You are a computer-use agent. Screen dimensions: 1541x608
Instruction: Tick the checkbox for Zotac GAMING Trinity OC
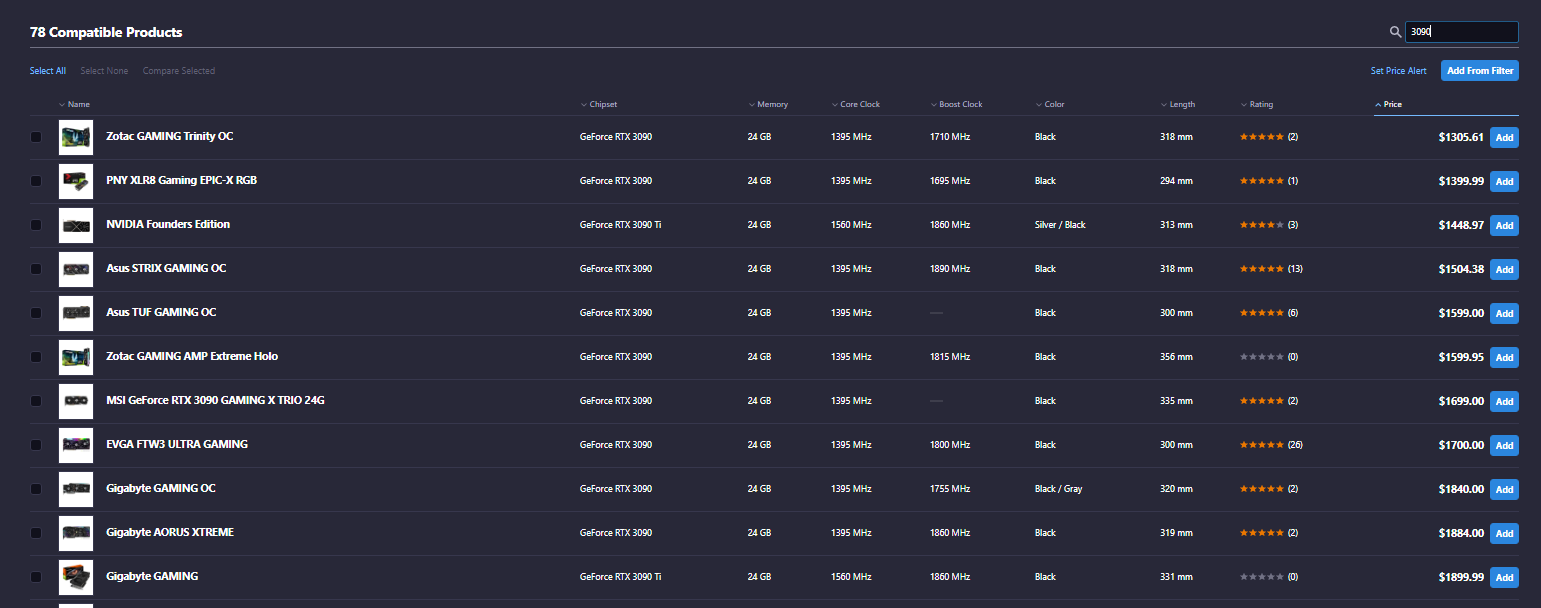36,137
